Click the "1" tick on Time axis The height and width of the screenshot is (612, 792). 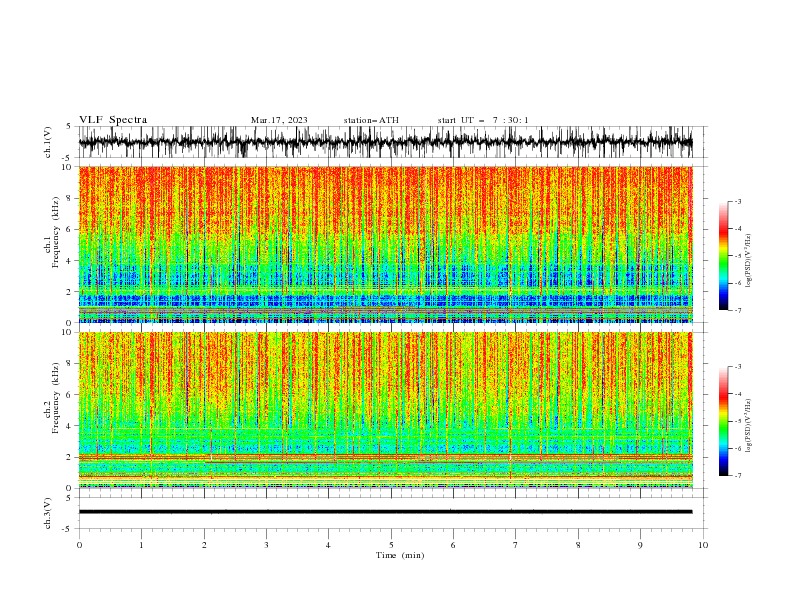tap(141, 545)
